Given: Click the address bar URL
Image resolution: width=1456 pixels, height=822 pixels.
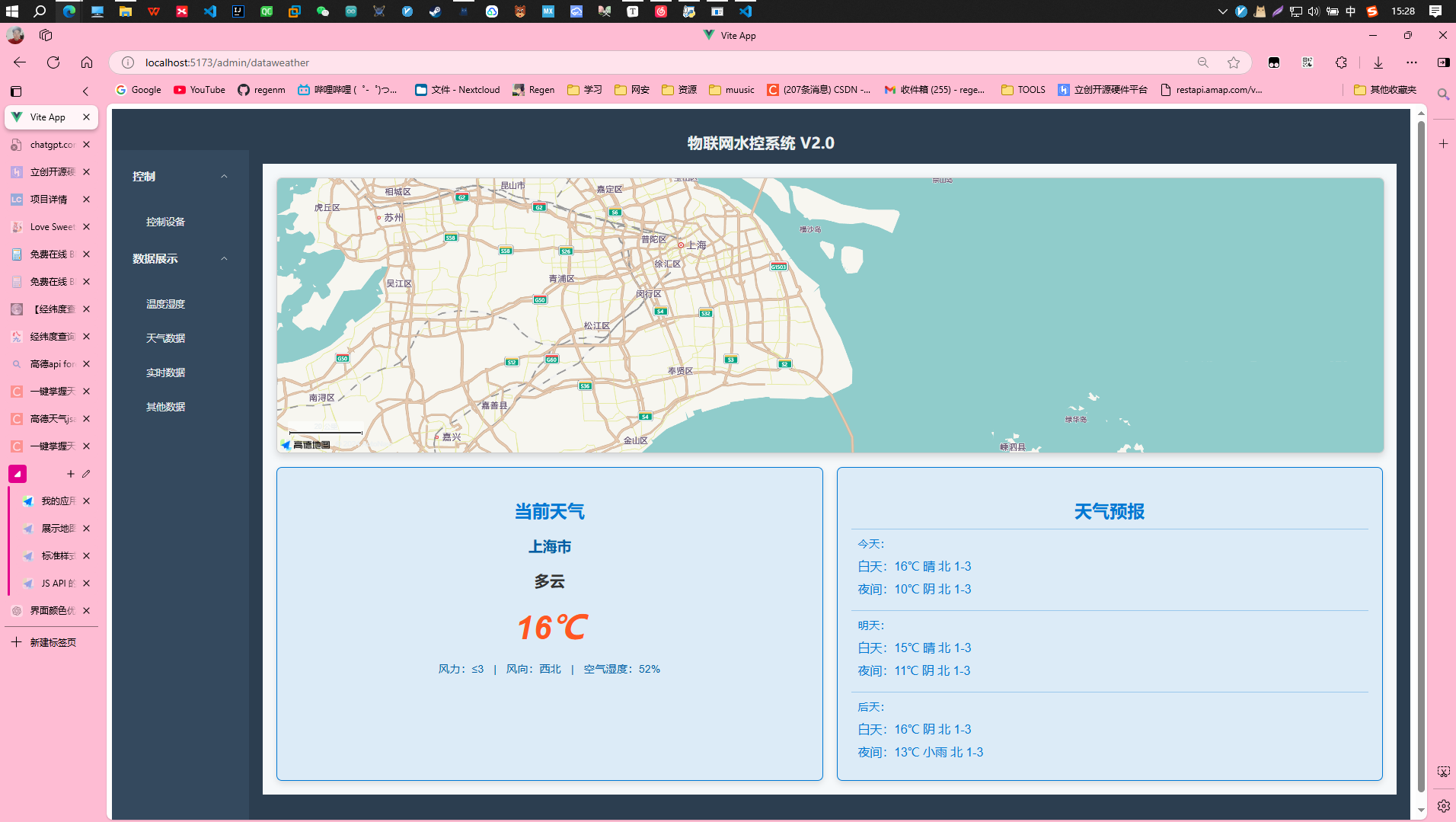Looking at the screenshot, I should click(x=227, y=62).
